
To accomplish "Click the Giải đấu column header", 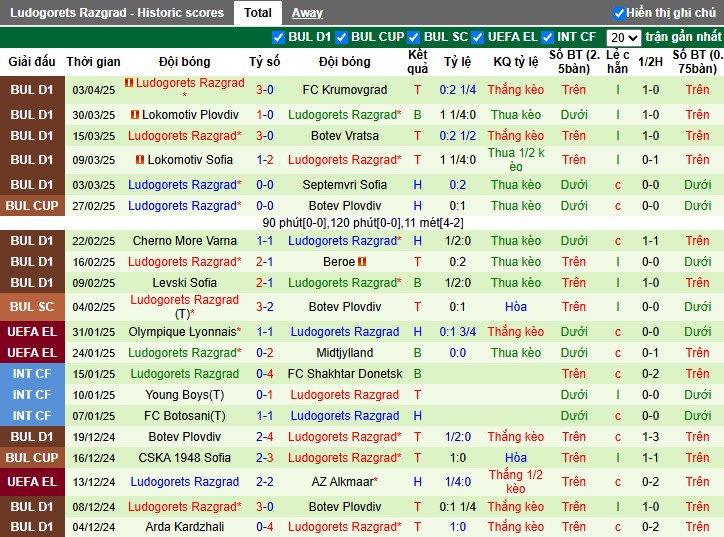I will [x=32, y=61].
